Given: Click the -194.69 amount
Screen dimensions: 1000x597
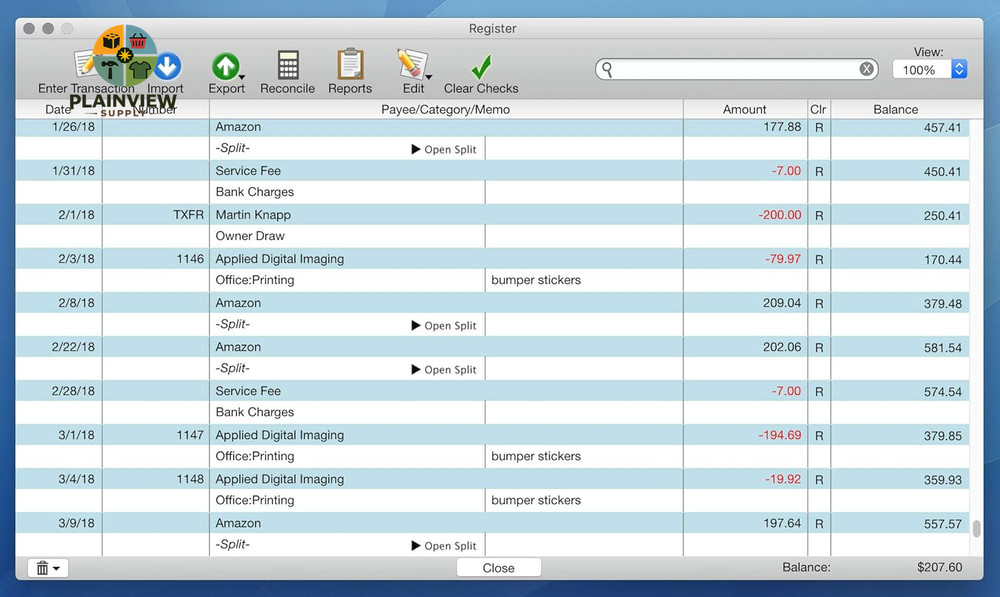Looking at the screenshot, I should [779, 435].
